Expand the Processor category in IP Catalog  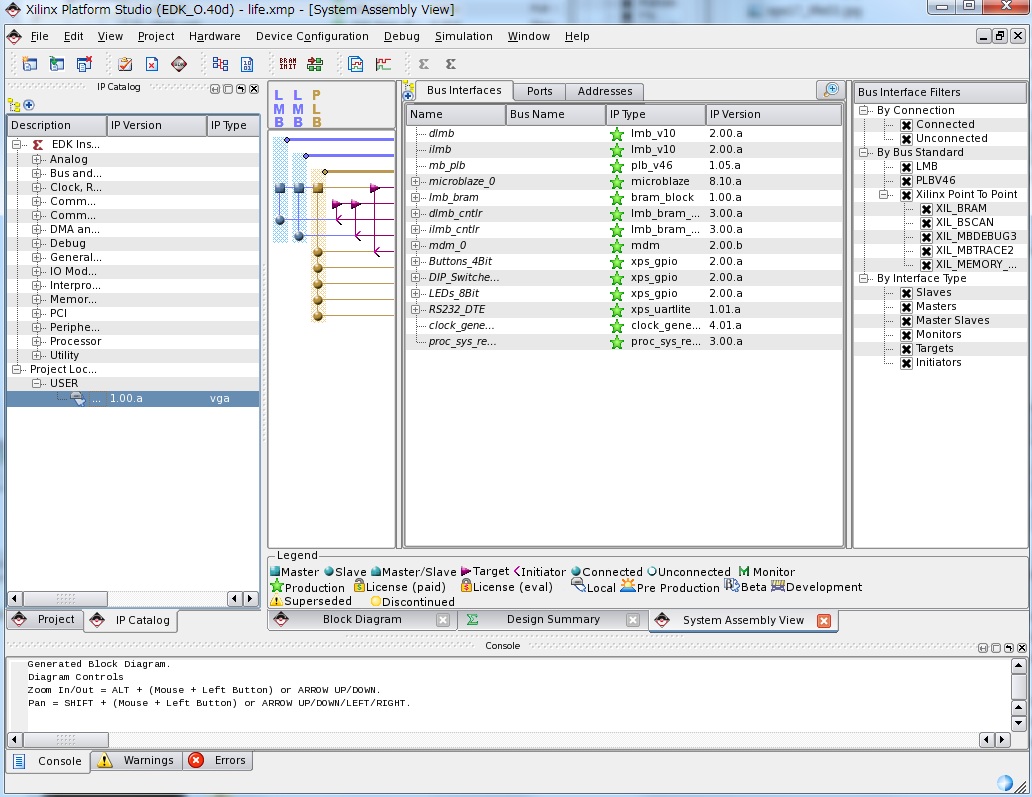[x=37, y=342]
